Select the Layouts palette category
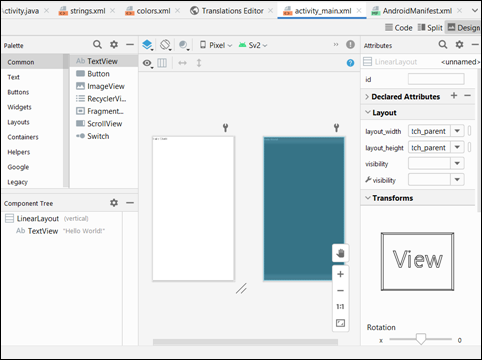 (x=18, y=122)
